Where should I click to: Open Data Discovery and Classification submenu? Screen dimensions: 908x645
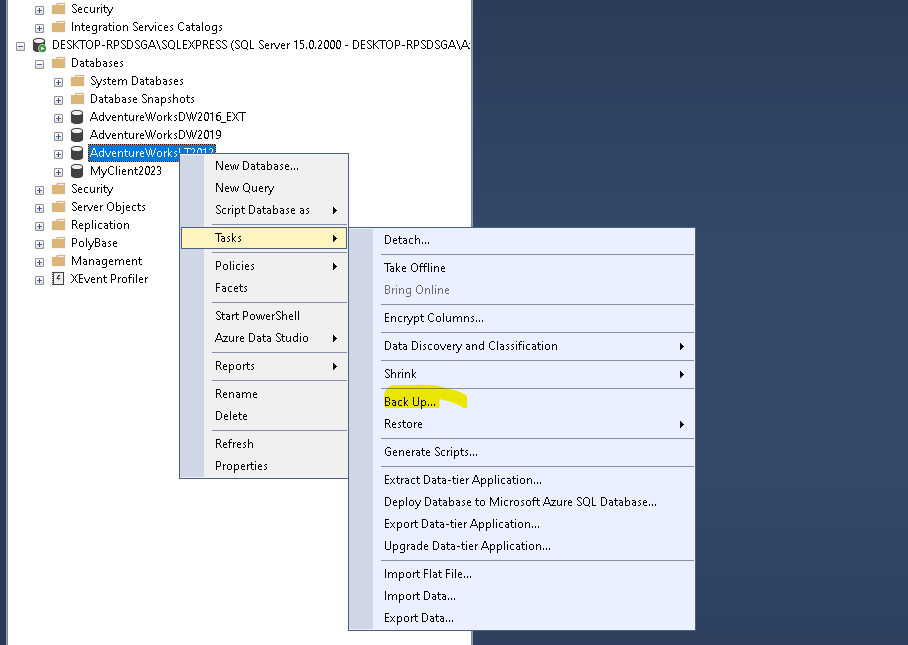tap(522, 346)
